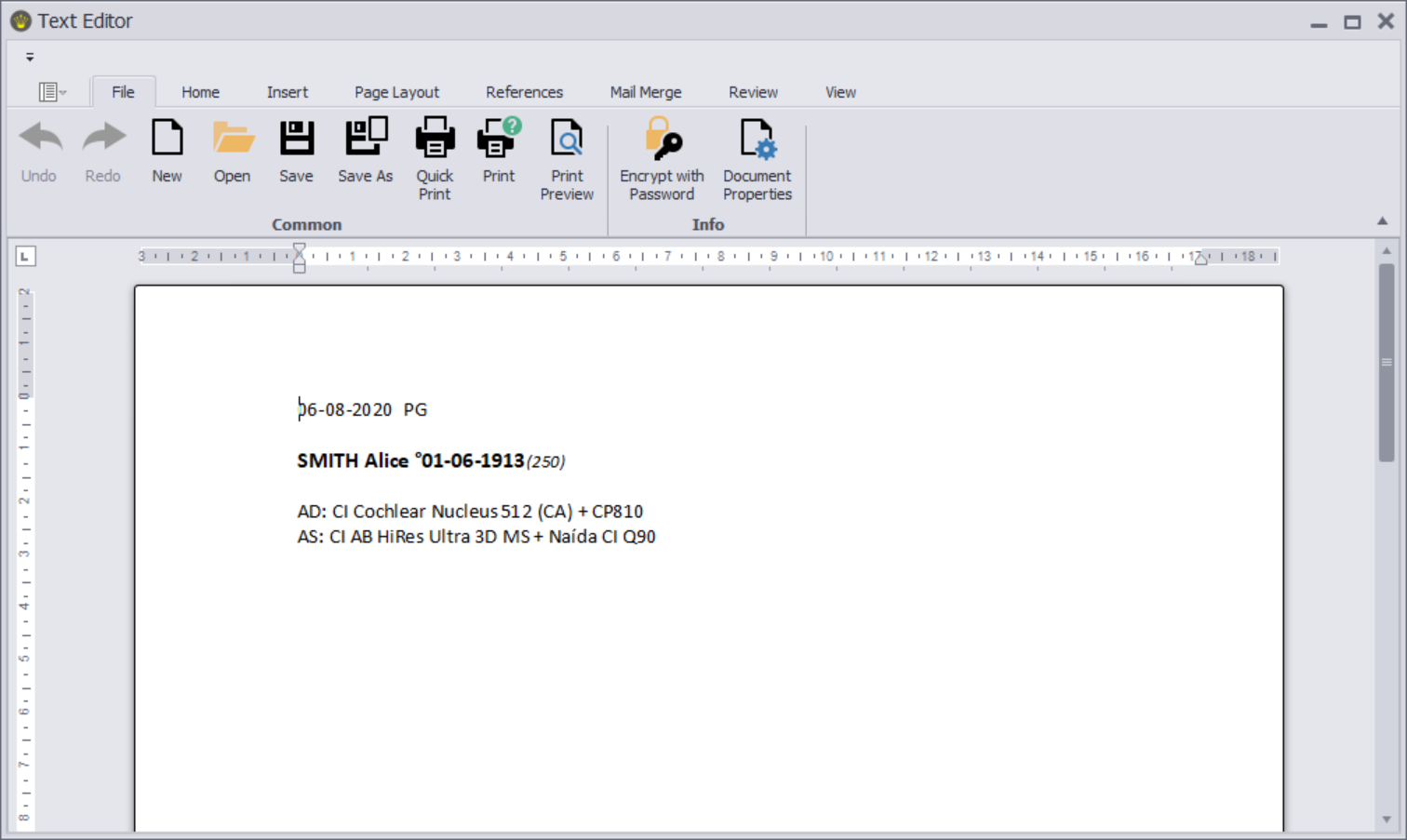Save the document with the Save floppy icon
1407x840 pixels.
pos(297,138)
